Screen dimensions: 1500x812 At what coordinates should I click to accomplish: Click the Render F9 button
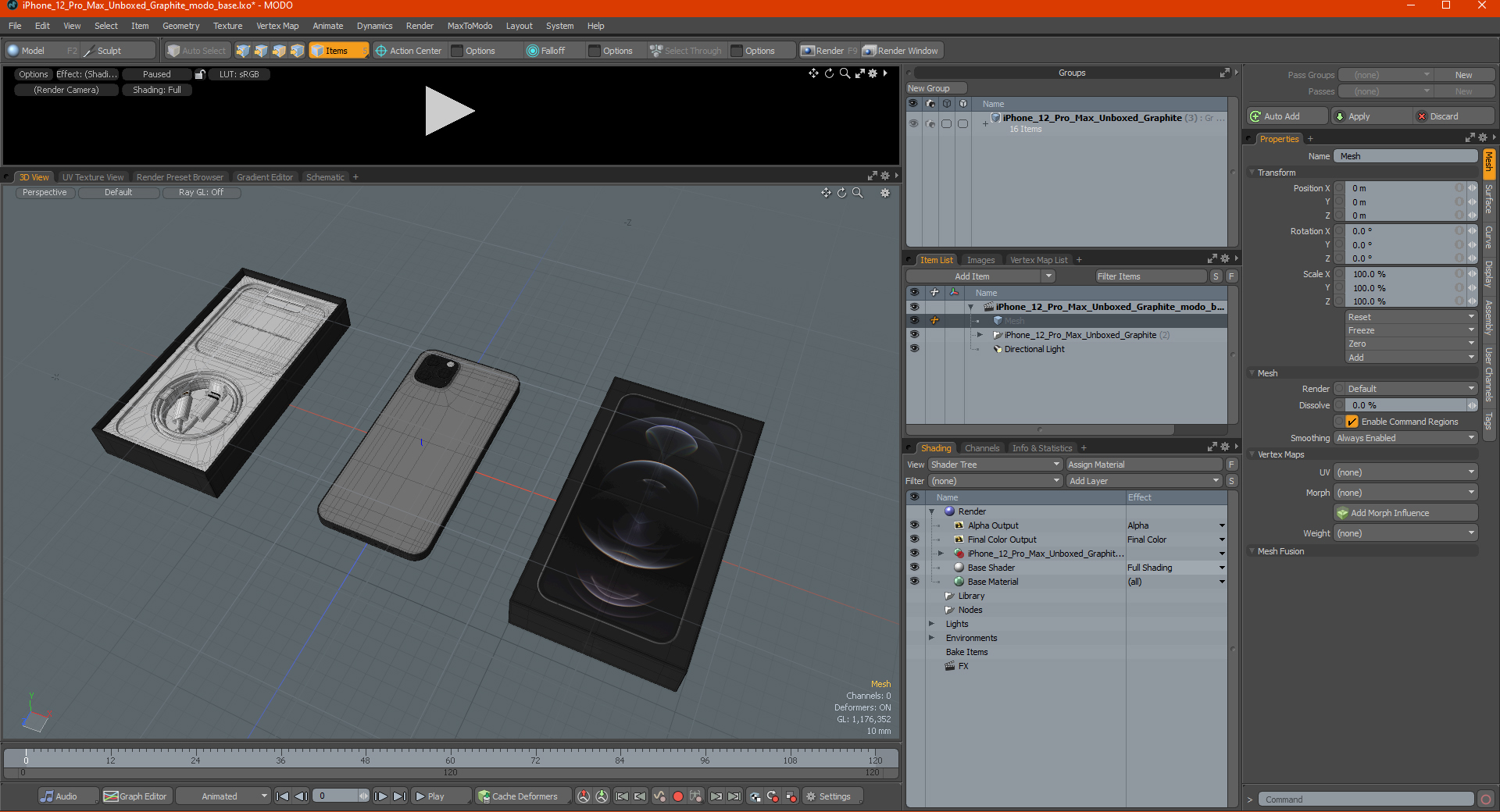coord(829,51)
